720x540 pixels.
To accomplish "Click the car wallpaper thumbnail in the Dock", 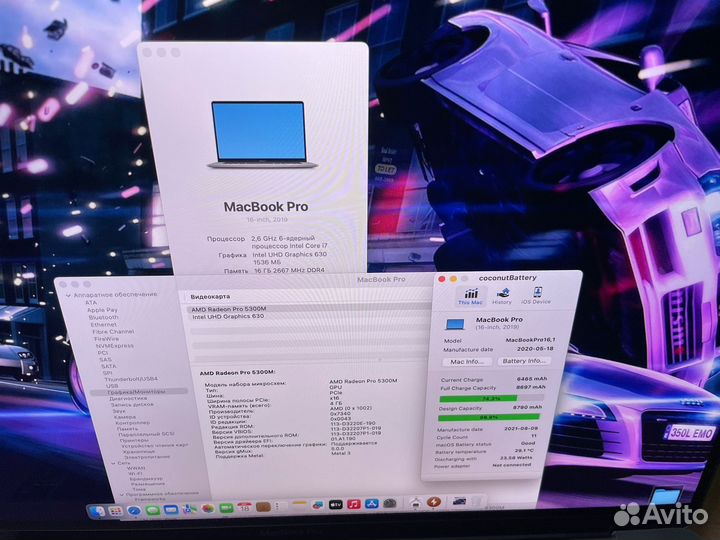I will (x=459, y=501).
